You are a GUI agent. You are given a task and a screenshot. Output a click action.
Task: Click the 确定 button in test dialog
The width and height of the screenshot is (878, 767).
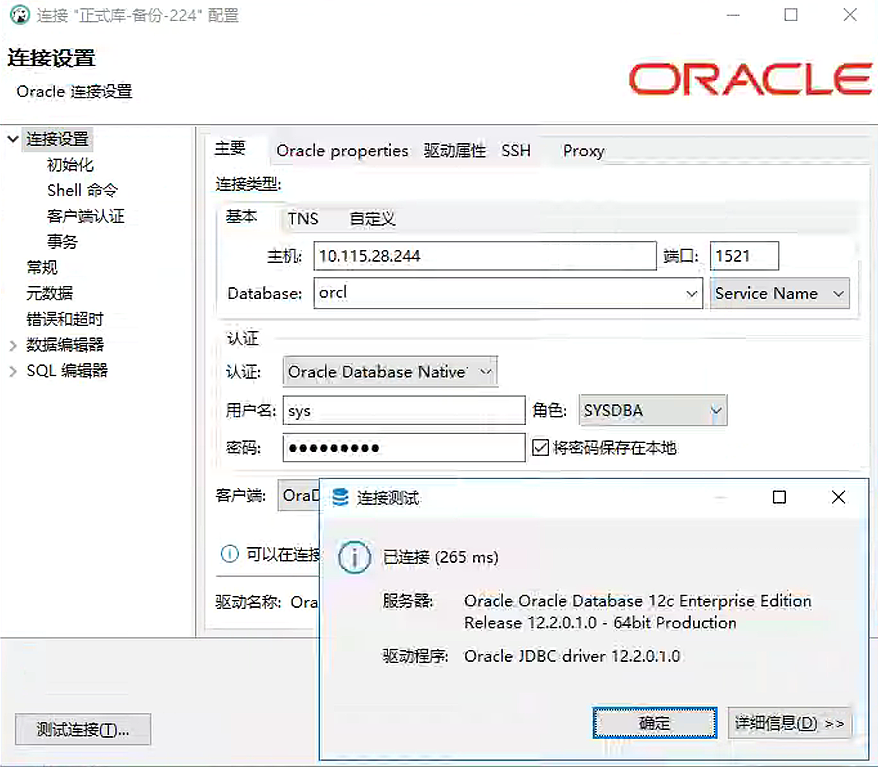[655, 723]
